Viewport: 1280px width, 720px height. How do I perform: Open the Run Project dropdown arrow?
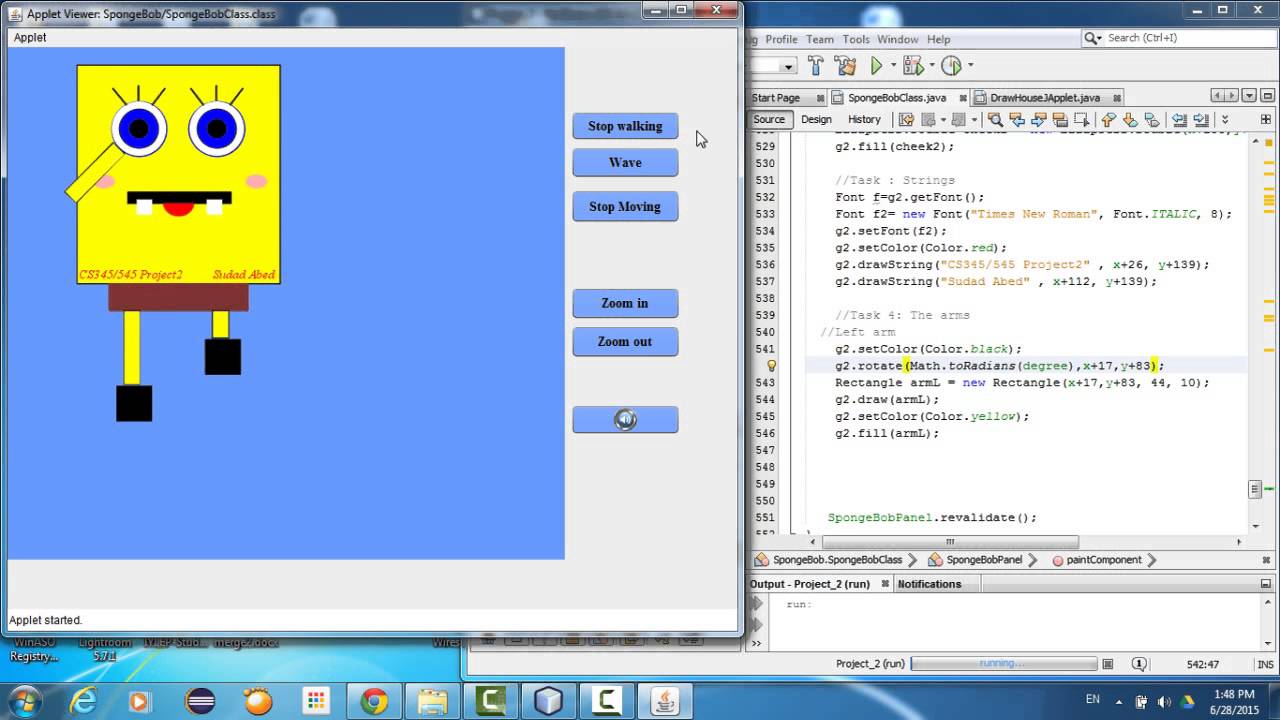[894, 66]
